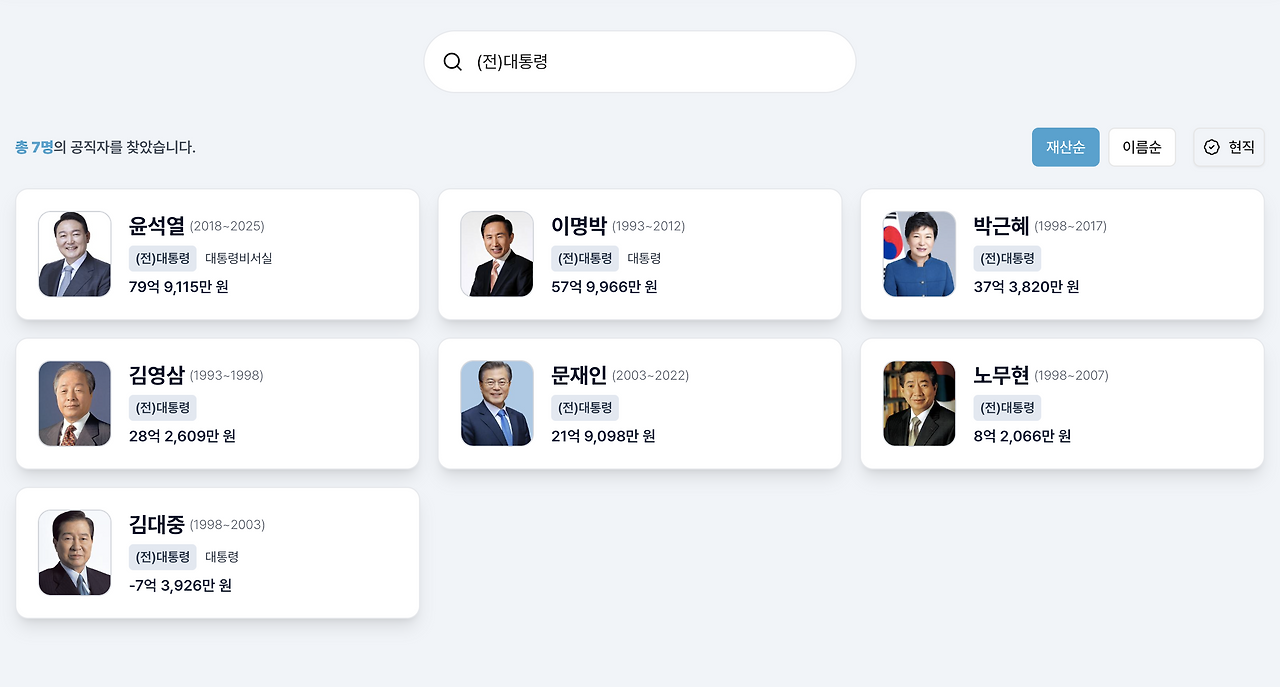Open 김대중's profile photo
Image resolution: width=1280 pixels, height=687 pixels.
[x=75, y=552]
